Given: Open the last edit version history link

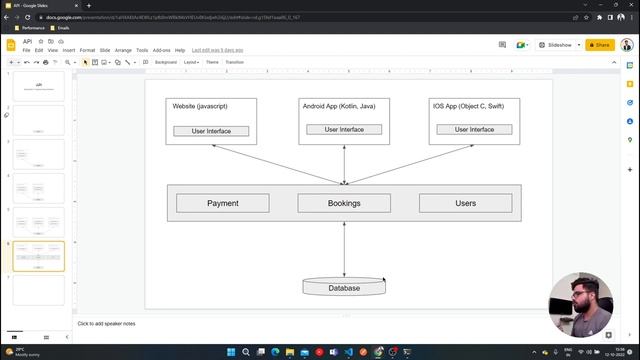Looking at the screenshot, I should pos(218,50).
